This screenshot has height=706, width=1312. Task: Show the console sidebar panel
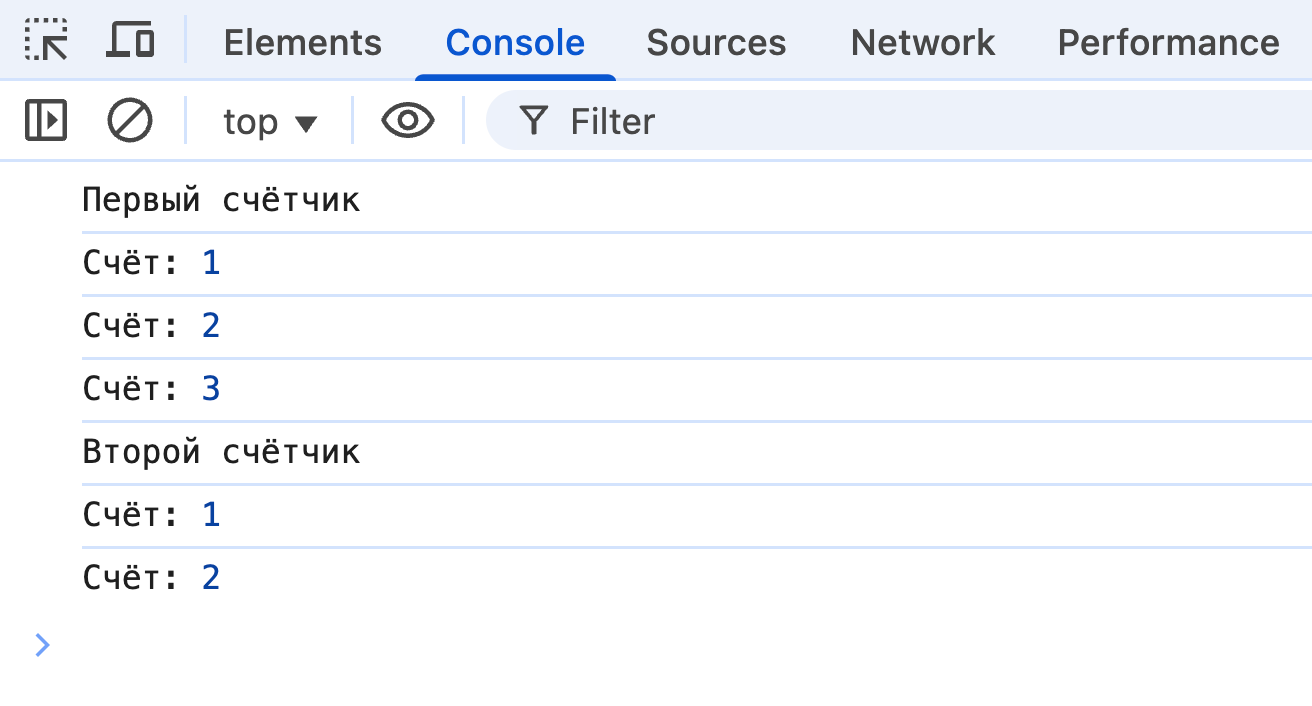(x=46, y=121)
